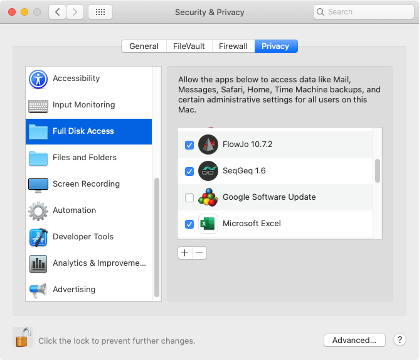Select the Screen Recording label

tap(86, 184)
